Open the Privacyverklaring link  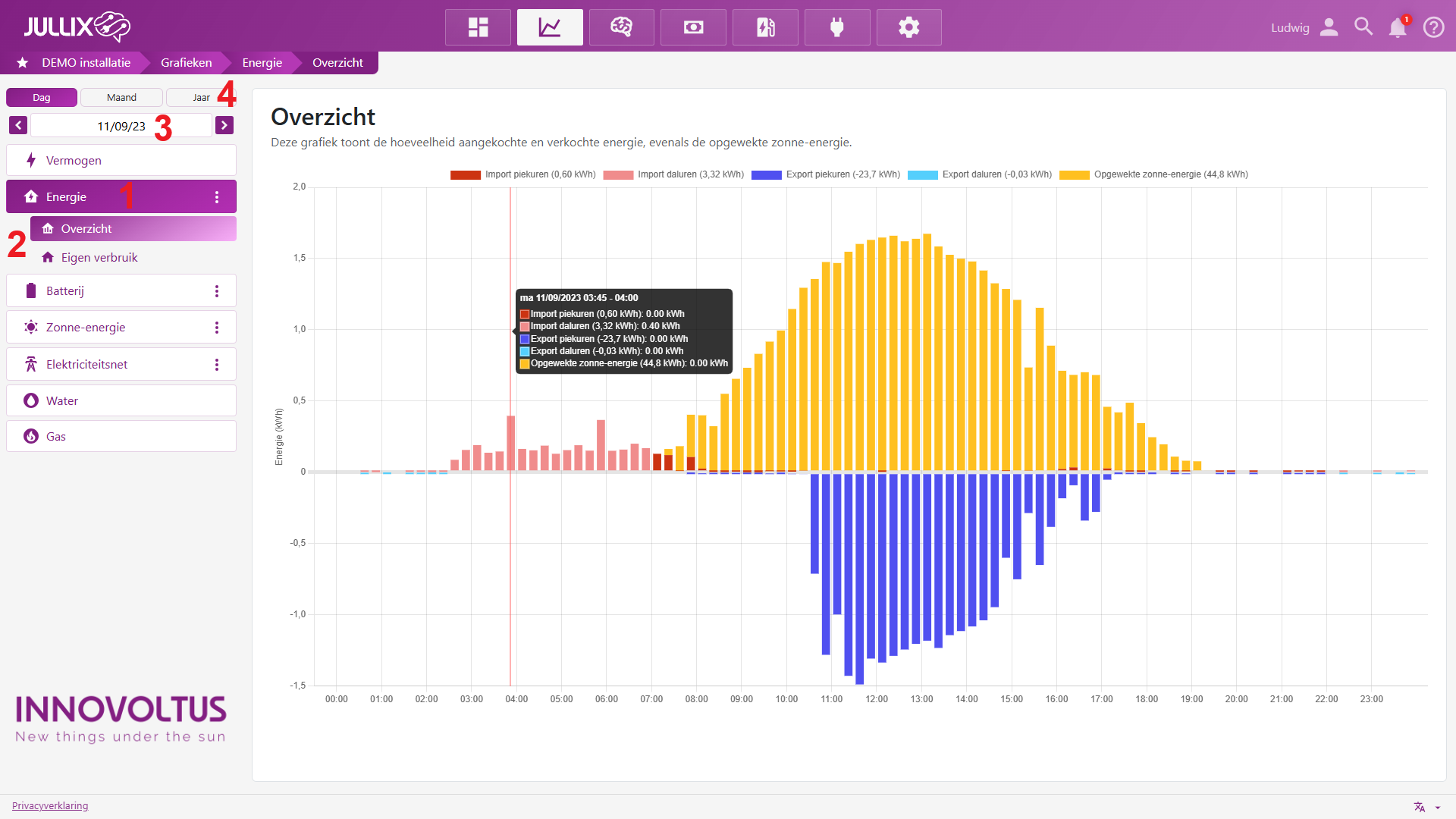point(50,805)
